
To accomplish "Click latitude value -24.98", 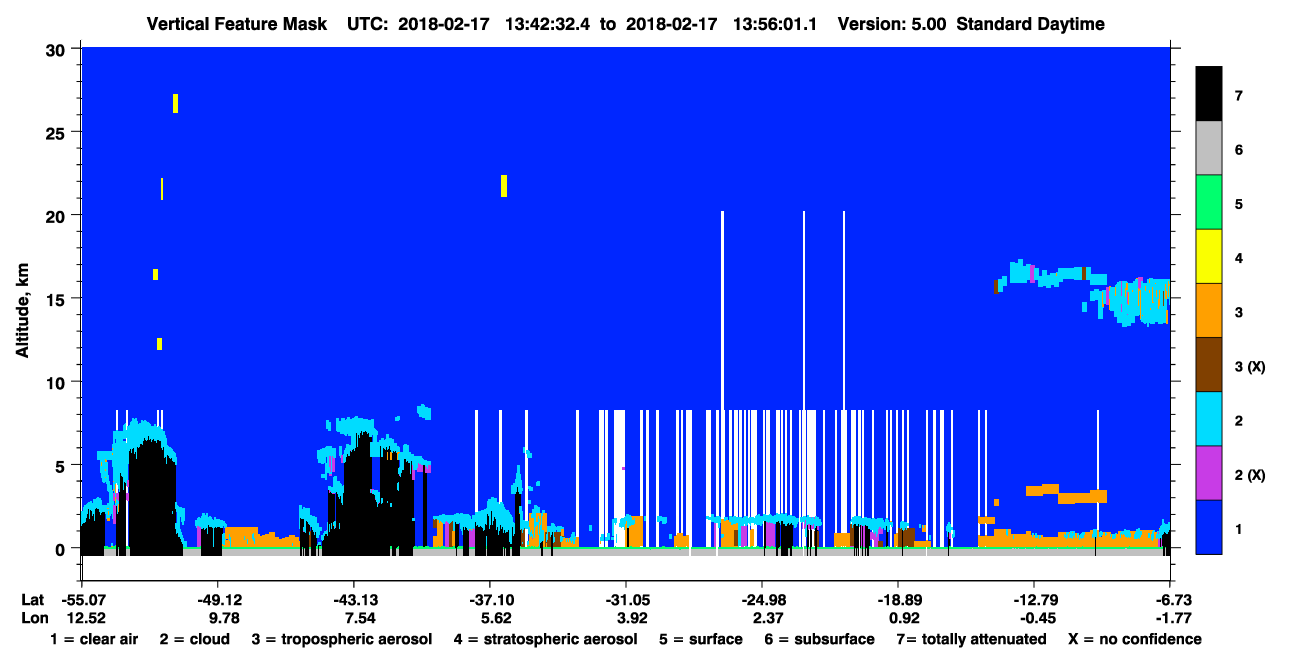I will (764, 599).
